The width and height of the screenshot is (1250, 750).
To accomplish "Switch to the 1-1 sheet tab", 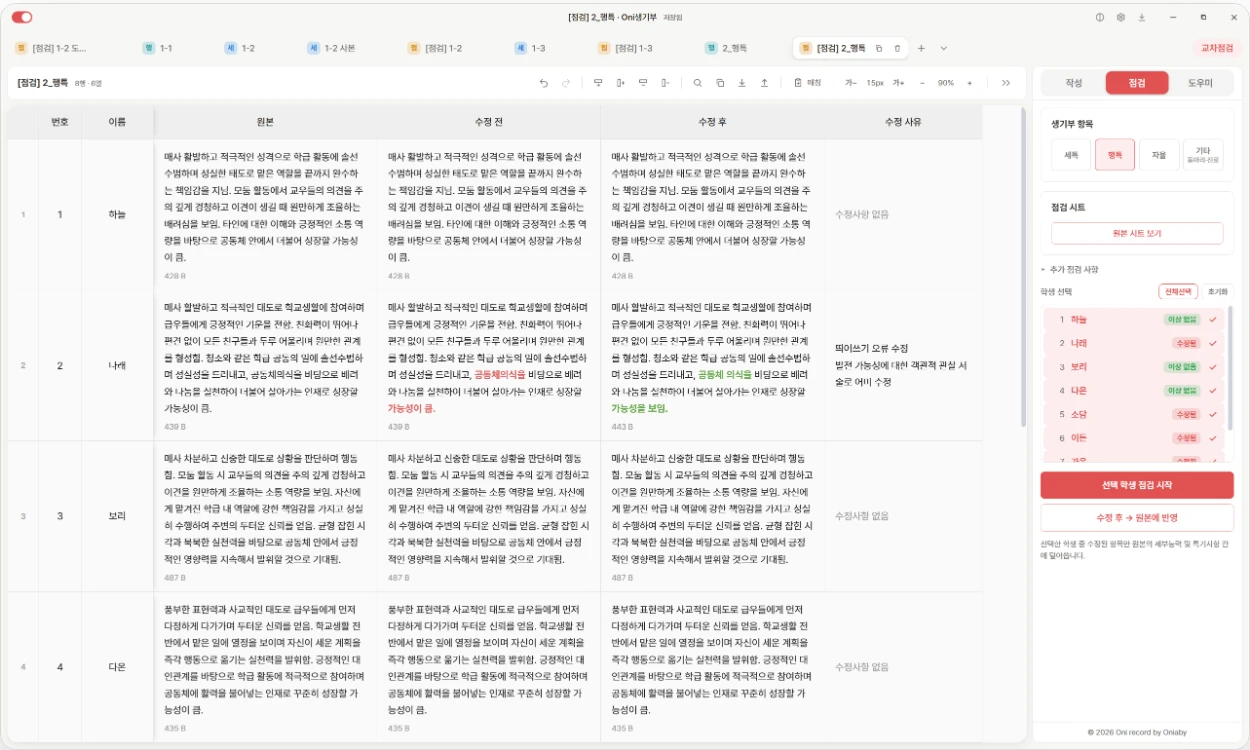I will [157, 48].
